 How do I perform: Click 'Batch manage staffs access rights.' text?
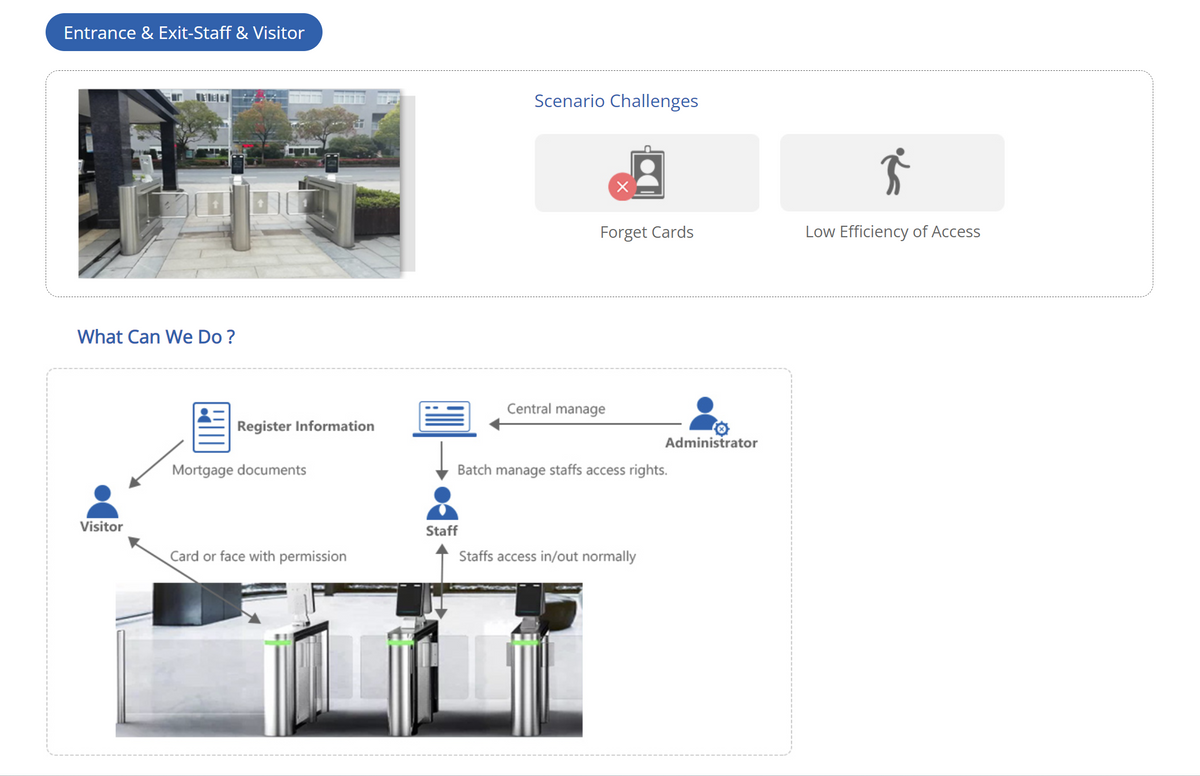point(562,470)
